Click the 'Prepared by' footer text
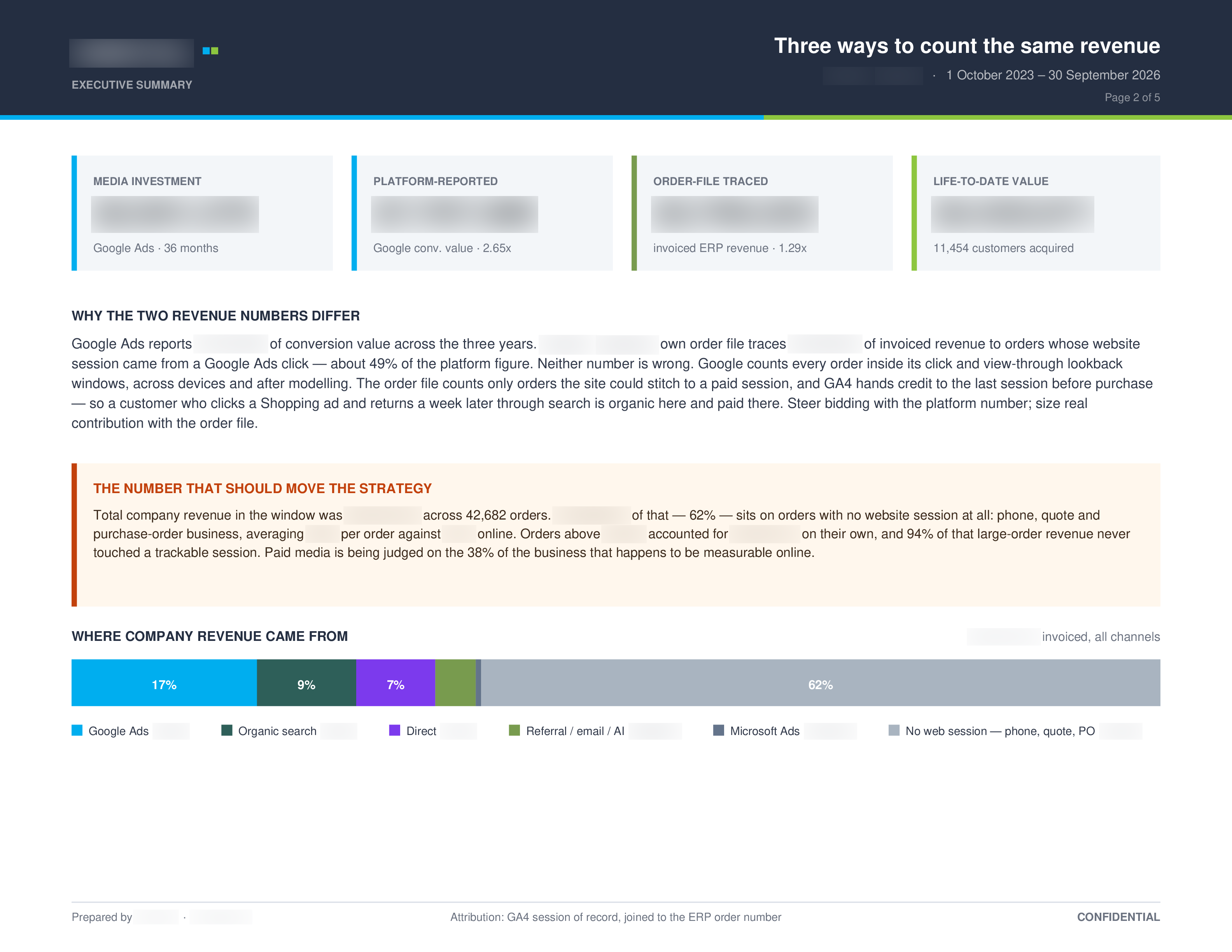The height and width of the screenshot is (952, 1232). pyautogui.click(x=101, y=917)
